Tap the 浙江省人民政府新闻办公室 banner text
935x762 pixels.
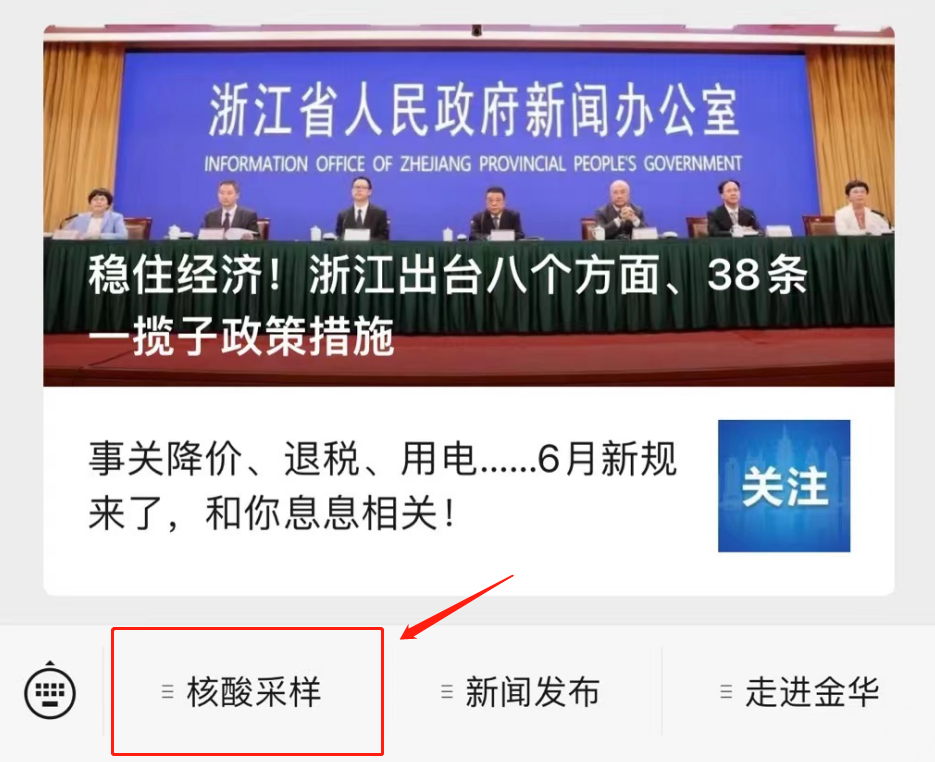tap(474, 111)
